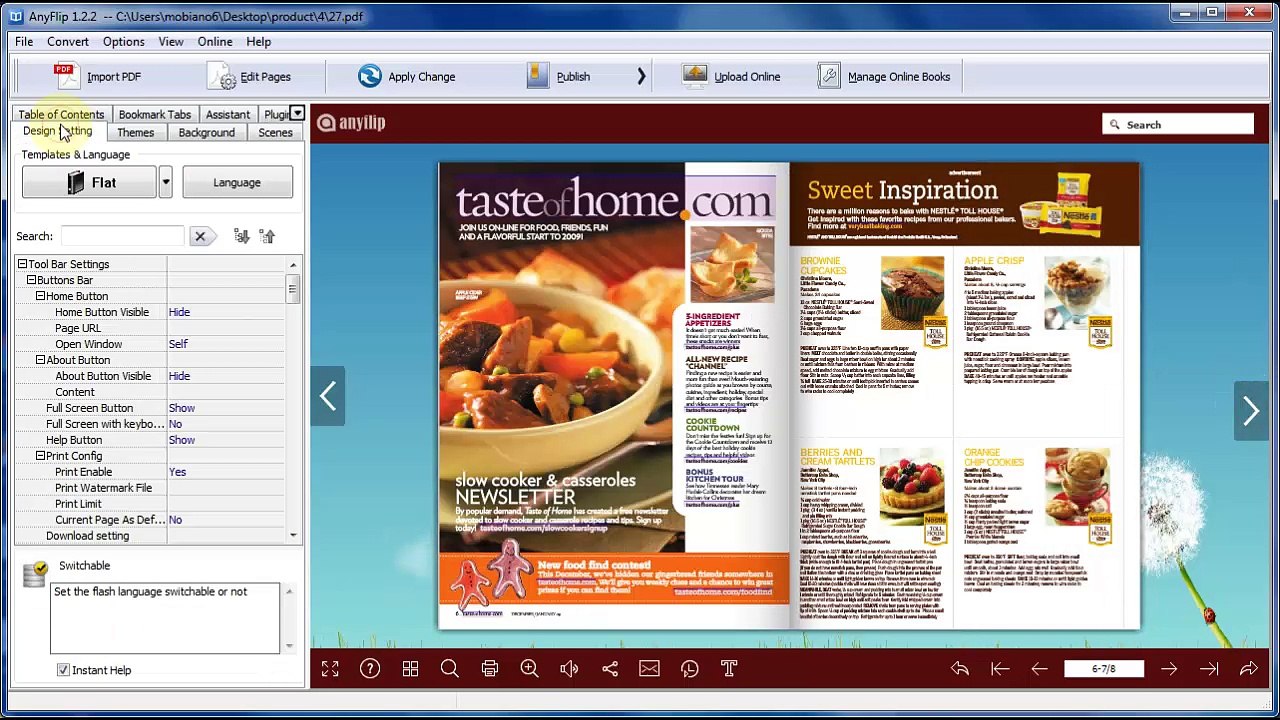Toggle Instant Help checkbox
Image resolution: width=1280 pixels, height=720 pixels.
click(x=63, y=670)
